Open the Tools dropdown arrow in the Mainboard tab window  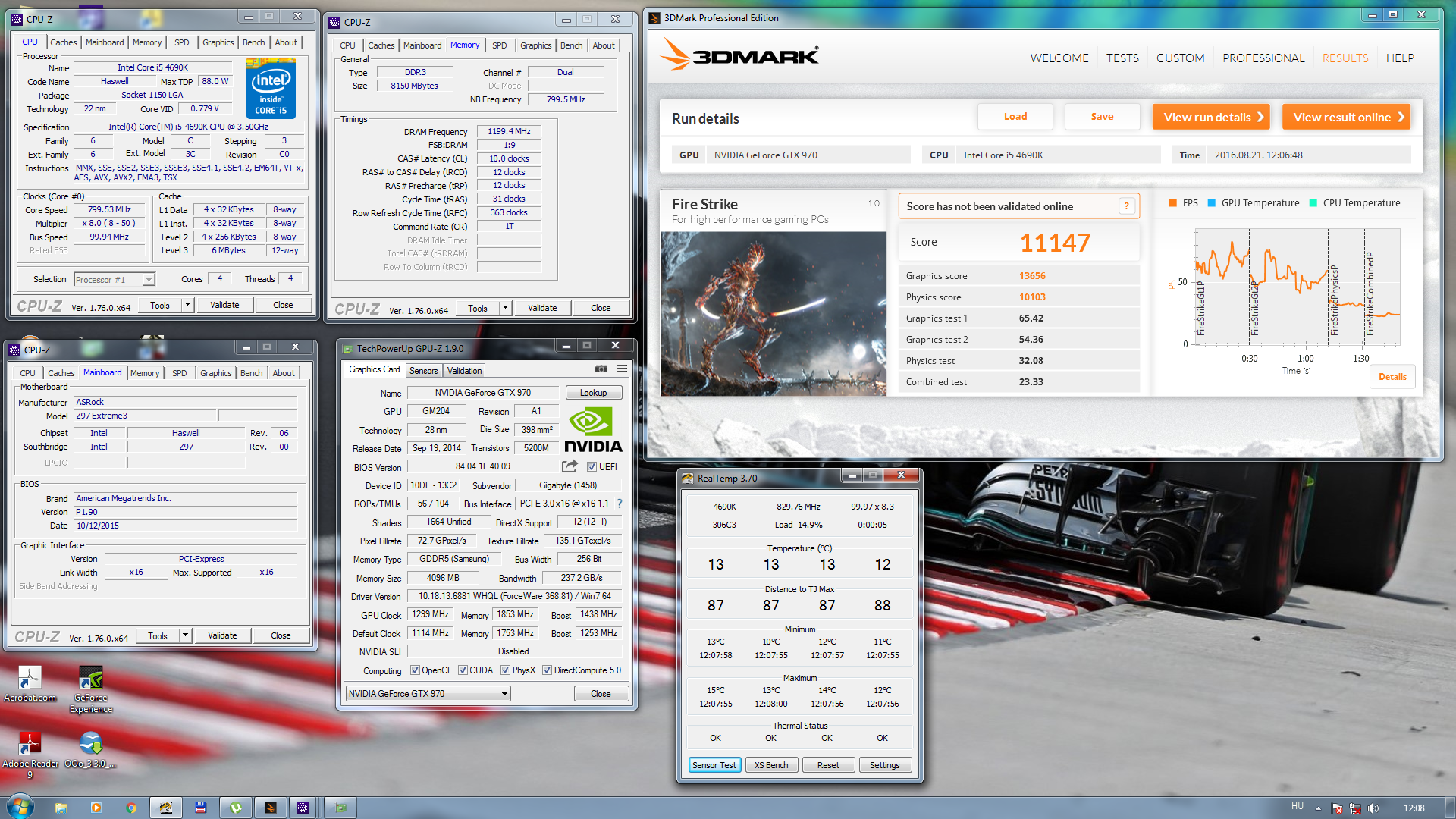[185, 635]
